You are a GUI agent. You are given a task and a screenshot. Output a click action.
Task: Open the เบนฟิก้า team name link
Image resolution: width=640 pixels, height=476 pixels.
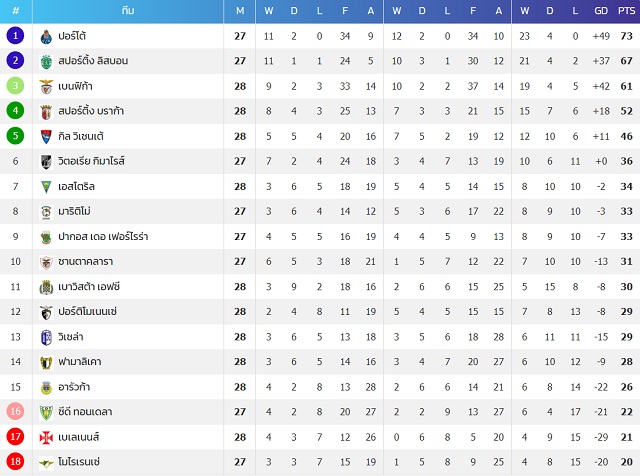pos(75,86)
